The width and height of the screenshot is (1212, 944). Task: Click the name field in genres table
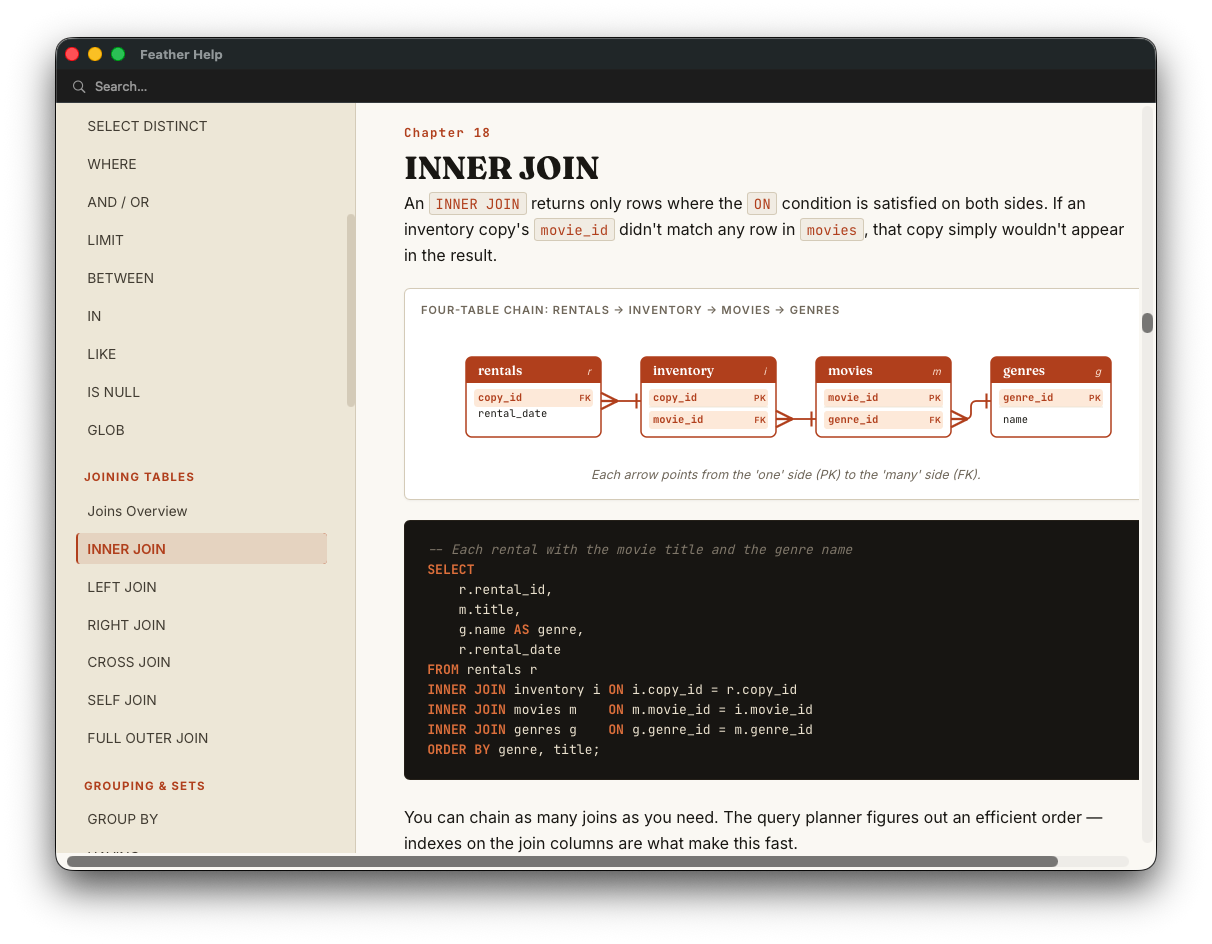1015,420
